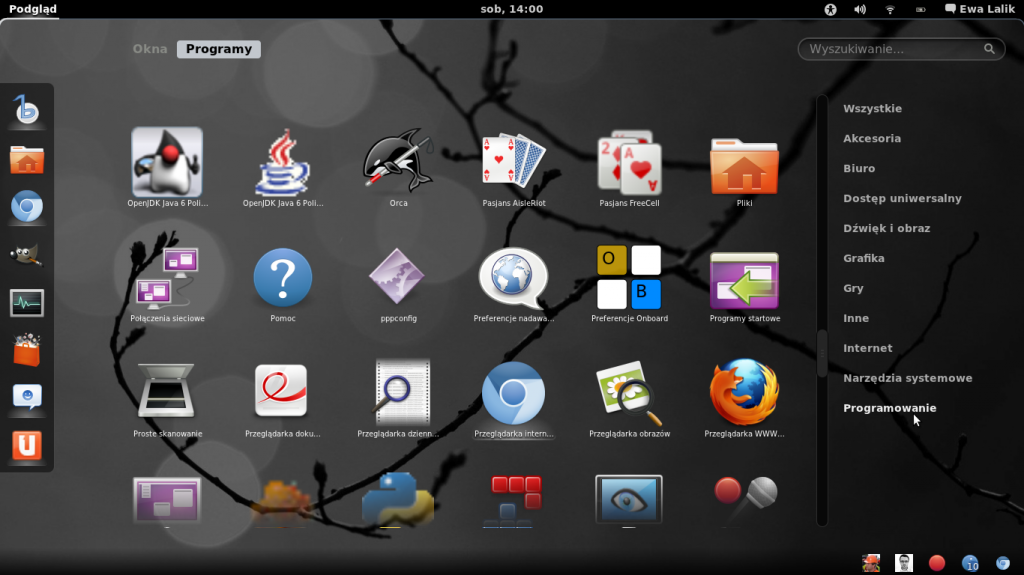1024x575 pixels.
Task: Filter by Biuro category
Action: 859,169
